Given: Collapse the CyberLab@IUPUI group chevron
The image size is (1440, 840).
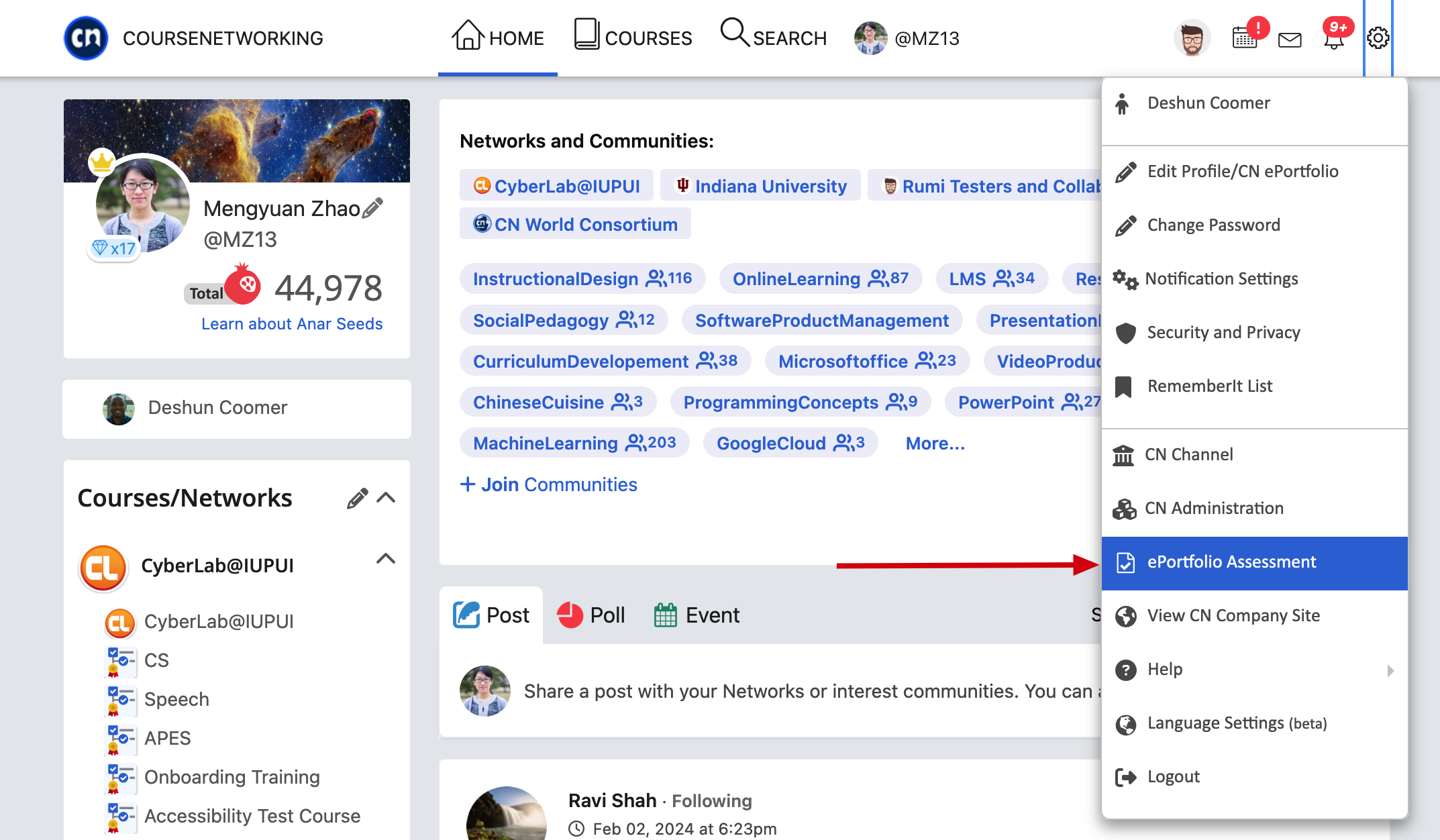Looking at the screenshot, I should click(x=386, y=558).
